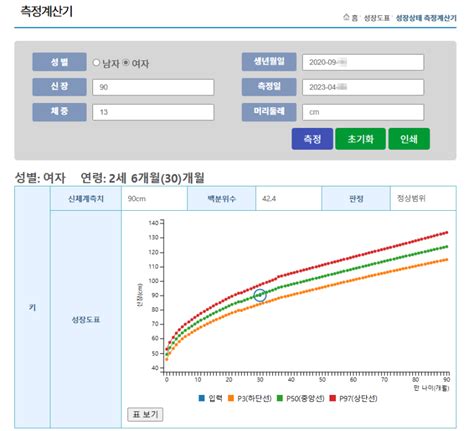Click the home icon in breadcrumb

click(x=346, y=17)
